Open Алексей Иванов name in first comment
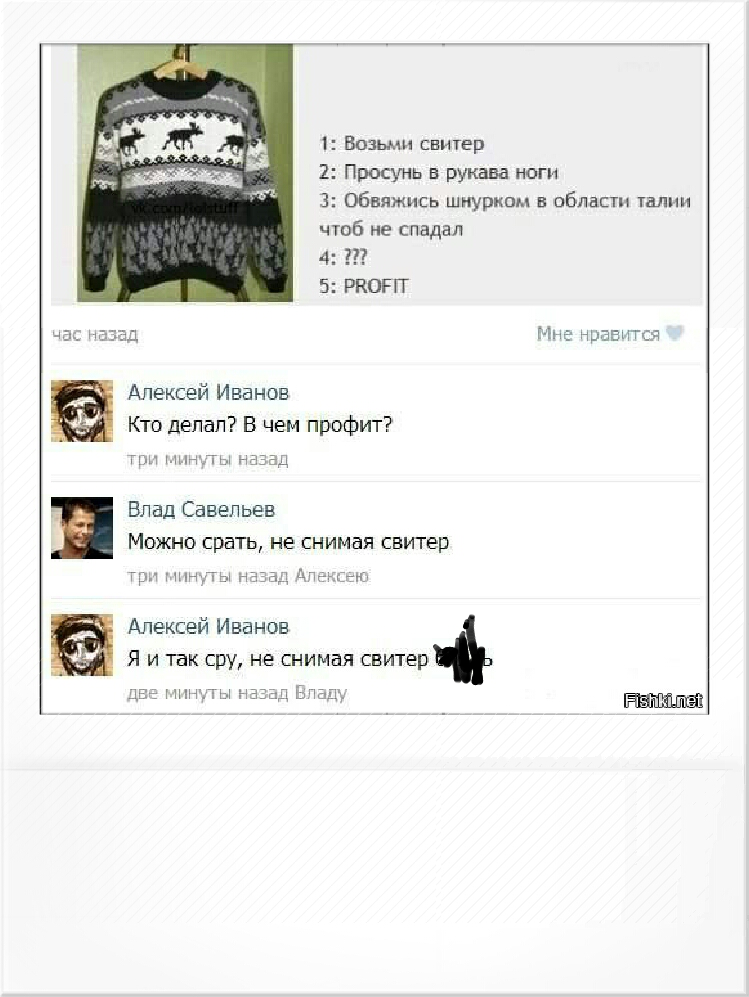 [x=209, y=392]
